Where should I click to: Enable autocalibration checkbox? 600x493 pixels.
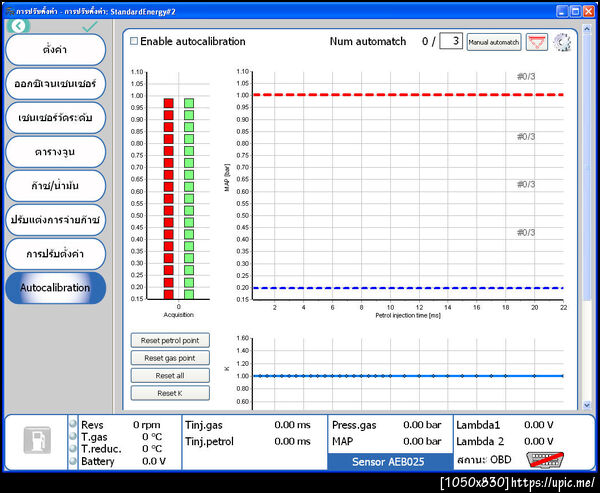(x=134, y=41)
